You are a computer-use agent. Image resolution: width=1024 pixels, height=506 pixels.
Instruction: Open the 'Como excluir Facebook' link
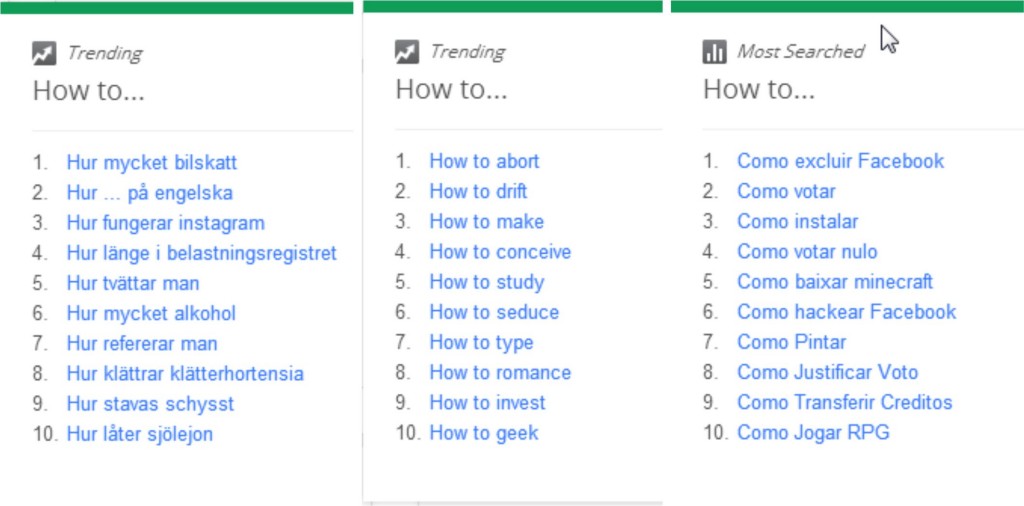(x=840, y=161)
